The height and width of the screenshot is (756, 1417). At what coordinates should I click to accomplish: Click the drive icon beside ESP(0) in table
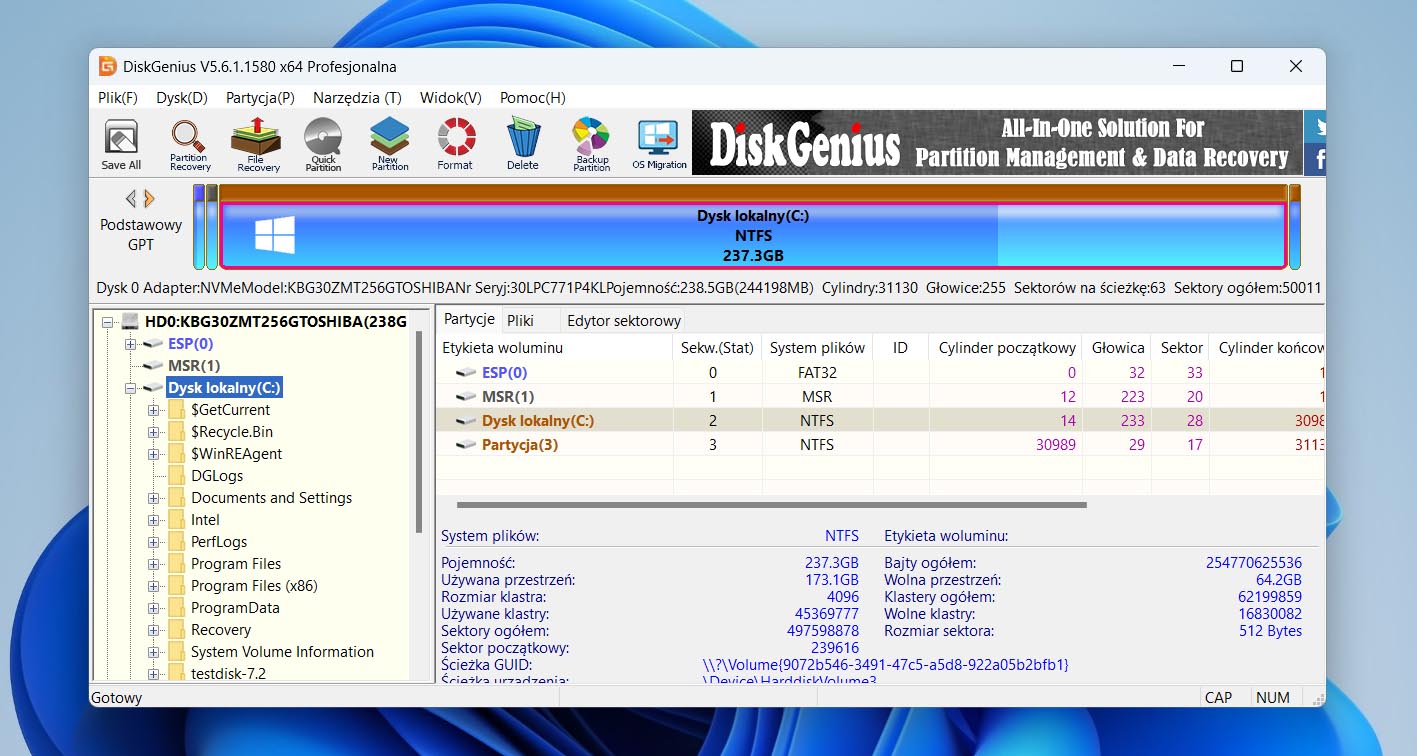click(x=466, y=373)
